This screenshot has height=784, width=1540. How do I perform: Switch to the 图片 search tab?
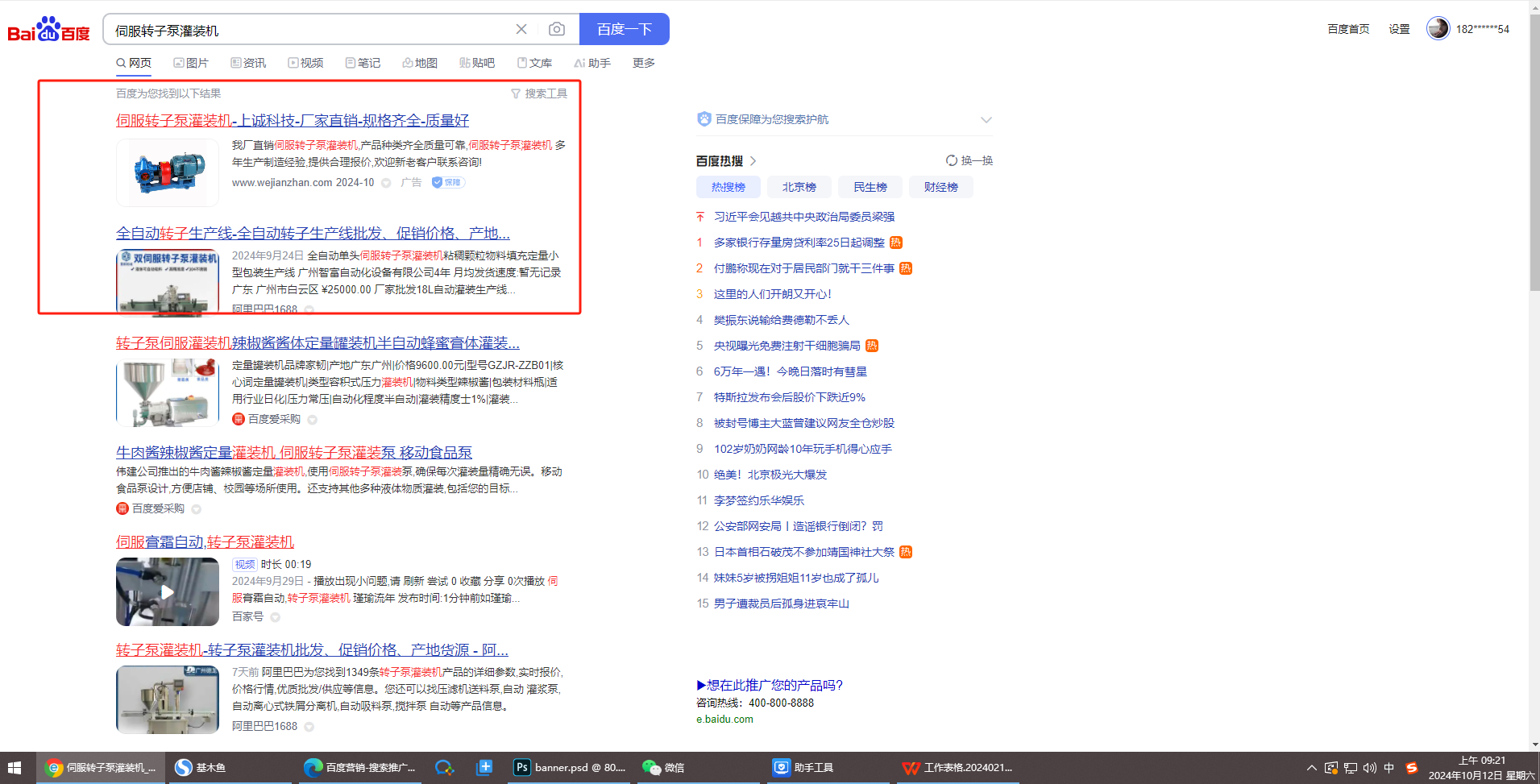191,63
